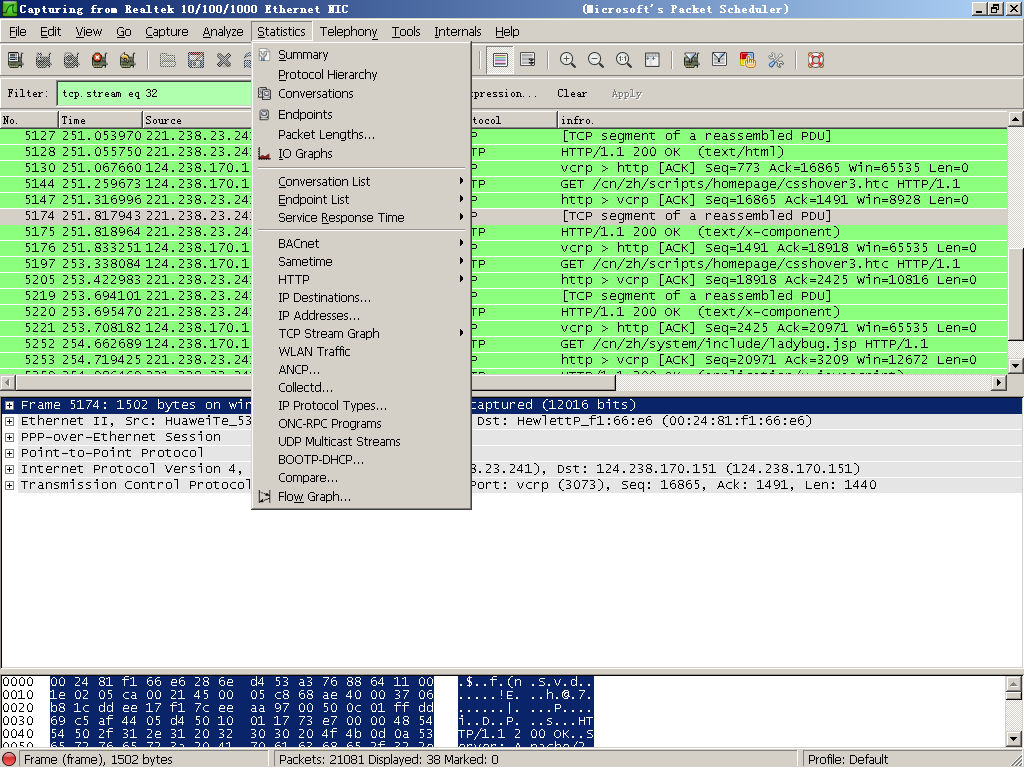1024x768 pixels.
Task: Toggle auto scroll in live capture
Action: tap(528, 60)
